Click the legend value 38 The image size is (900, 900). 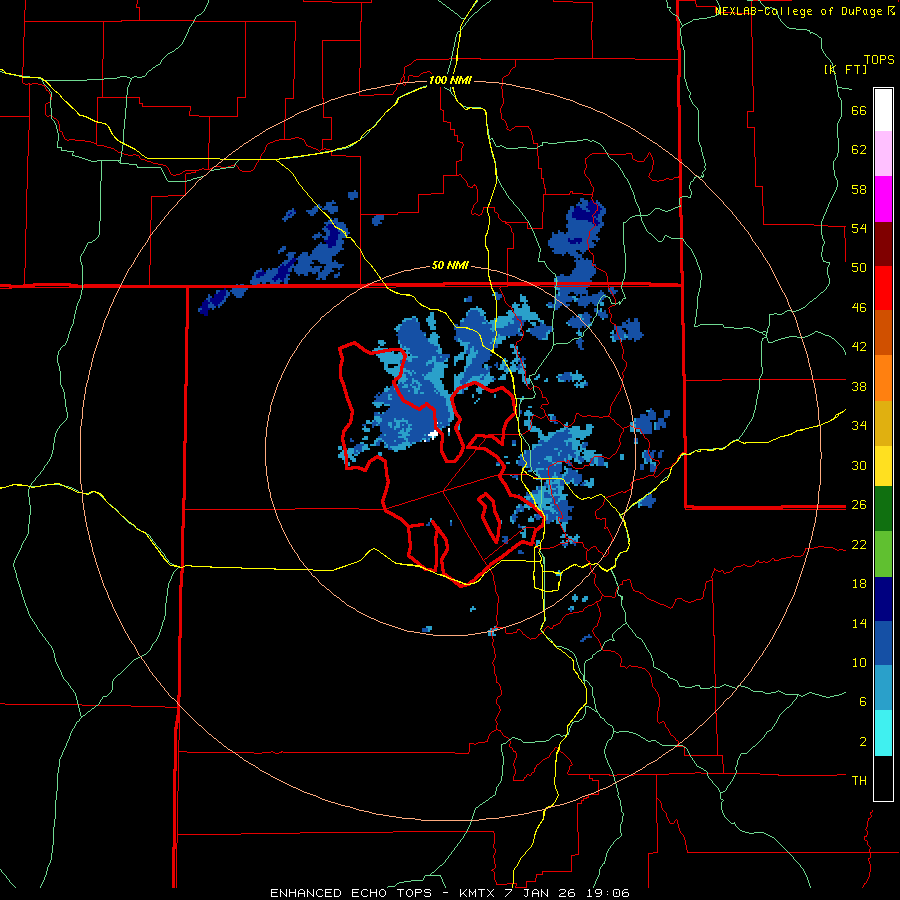point(859,386)
